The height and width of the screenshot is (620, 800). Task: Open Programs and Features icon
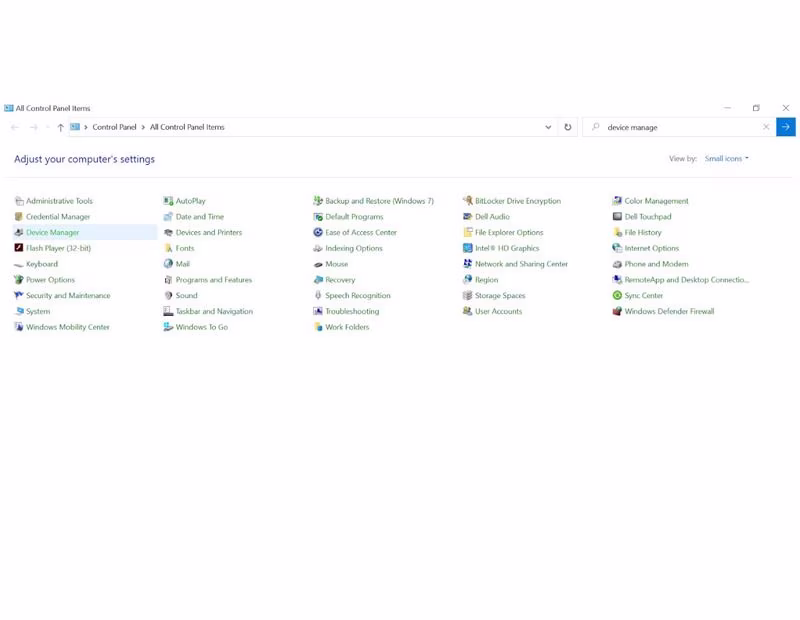point(168,280)
